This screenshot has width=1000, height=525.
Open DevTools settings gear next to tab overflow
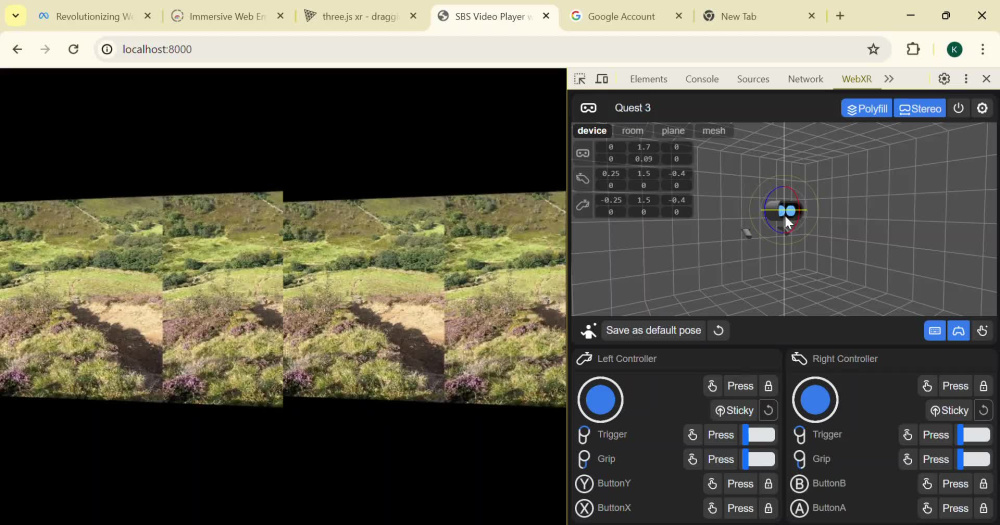click(944, 79)
